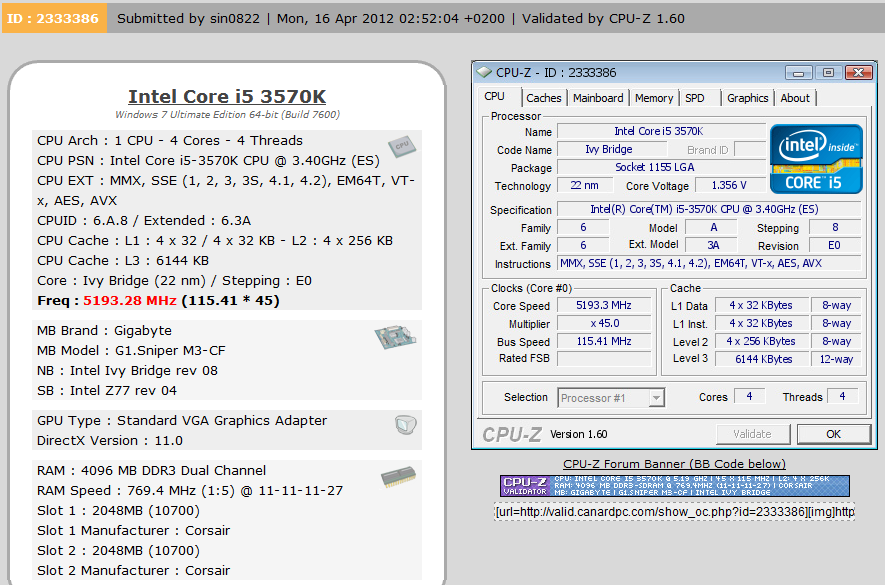Click the Validated by CPU-Z 1.60 header text
Image resolution: width=885 pixels, height=585 pixels.
pos(603,19)
